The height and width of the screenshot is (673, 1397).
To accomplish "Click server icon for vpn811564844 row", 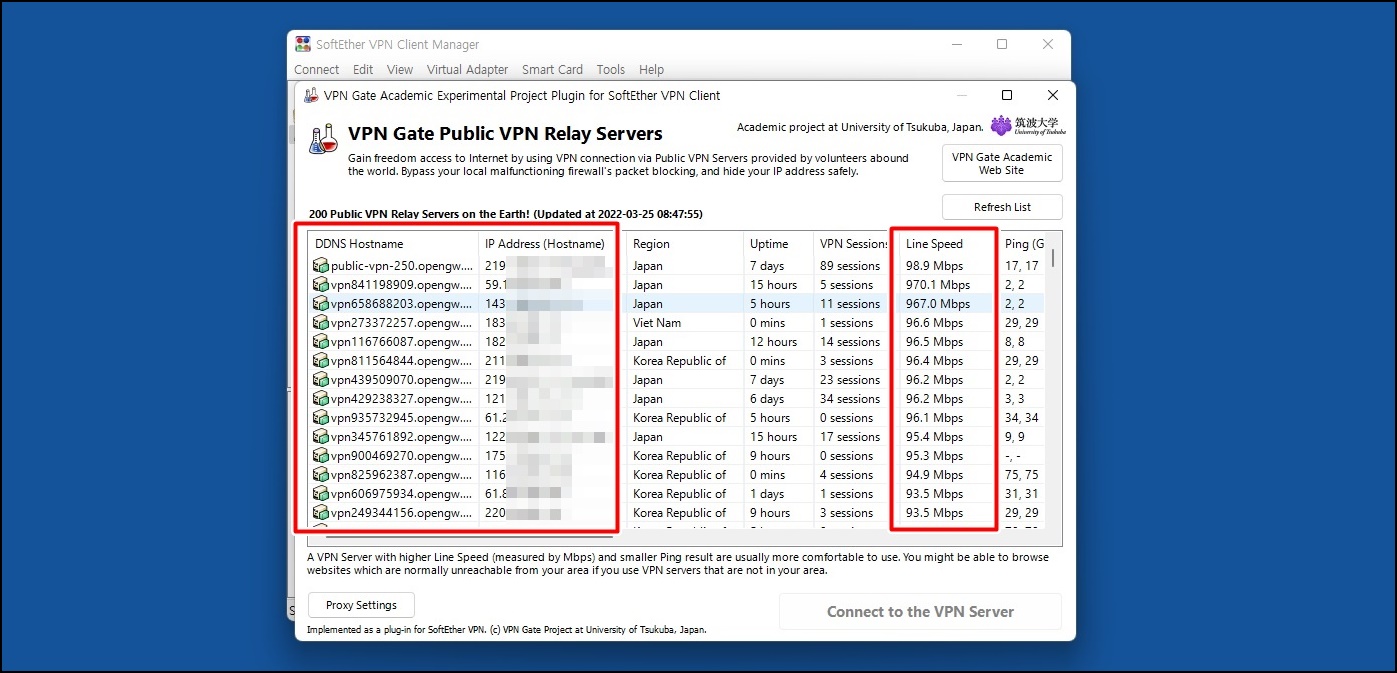I will click(x=321, y=361).
